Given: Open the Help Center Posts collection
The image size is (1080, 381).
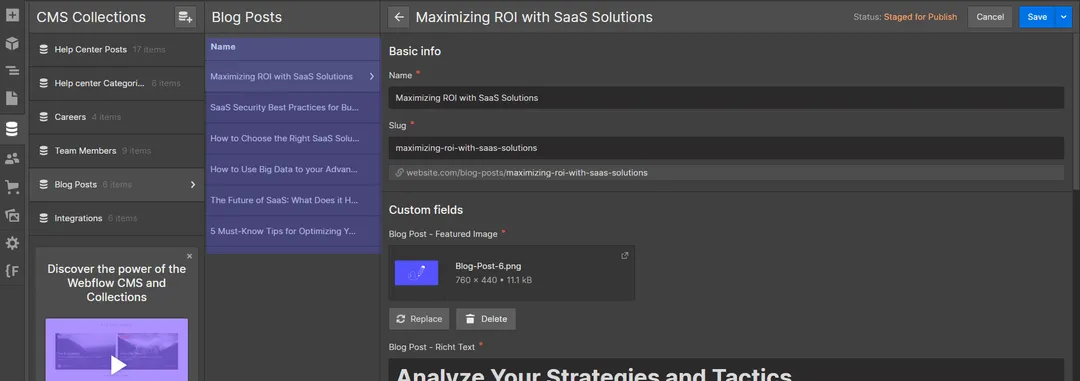Looking at the screenshot, I should [x=117, y=50].
